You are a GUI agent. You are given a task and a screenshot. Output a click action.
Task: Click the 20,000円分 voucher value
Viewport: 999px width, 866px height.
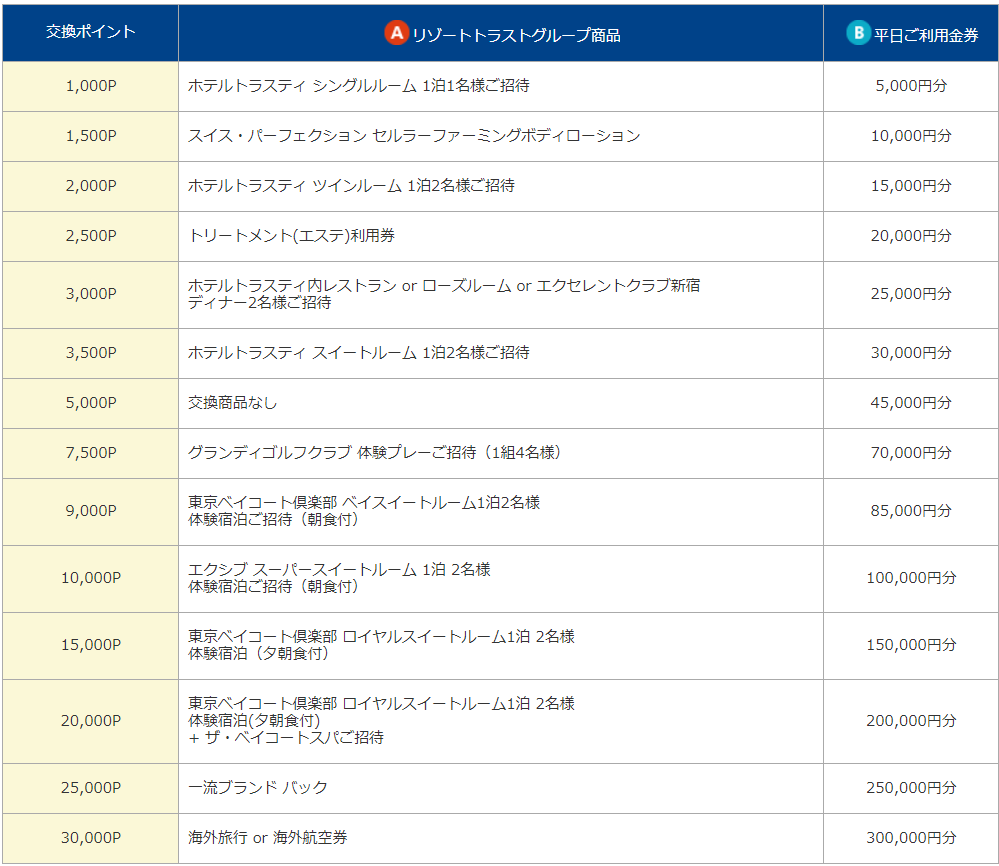pyautogui.click(x=911, y=236)
